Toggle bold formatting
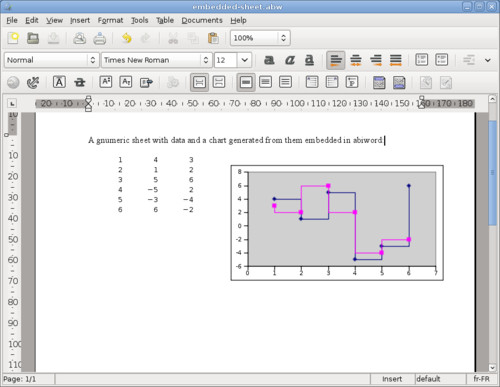This screenshot has width=500, height=387. (269, 60)
